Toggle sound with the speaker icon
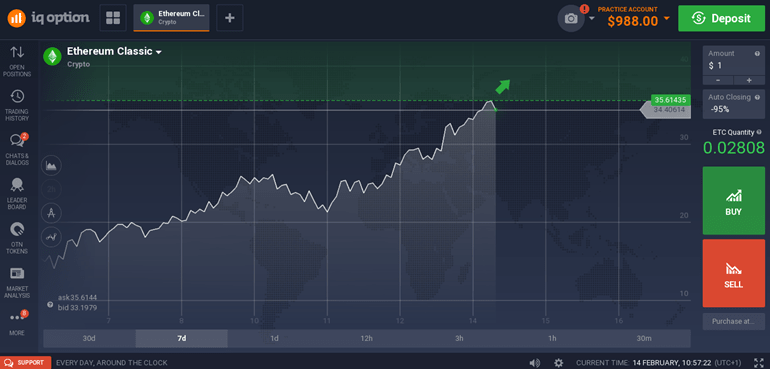770x369 pixels. [x=535, y=363]
